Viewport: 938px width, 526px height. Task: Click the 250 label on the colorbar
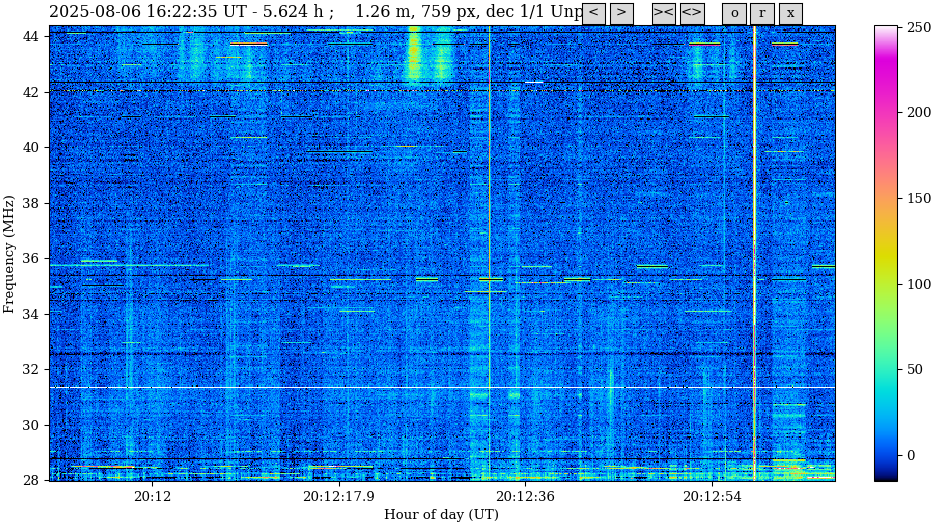coord(920,27)
